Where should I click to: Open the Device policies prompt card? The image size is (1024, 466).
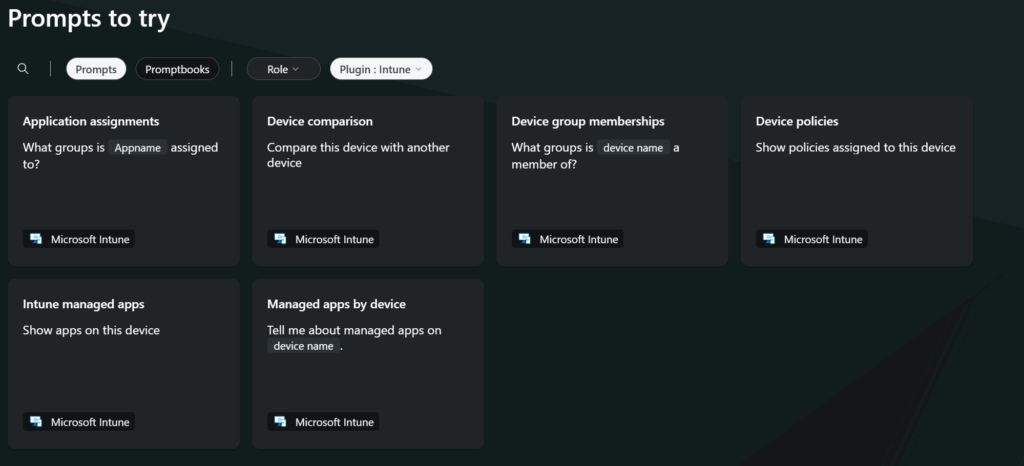856,181
